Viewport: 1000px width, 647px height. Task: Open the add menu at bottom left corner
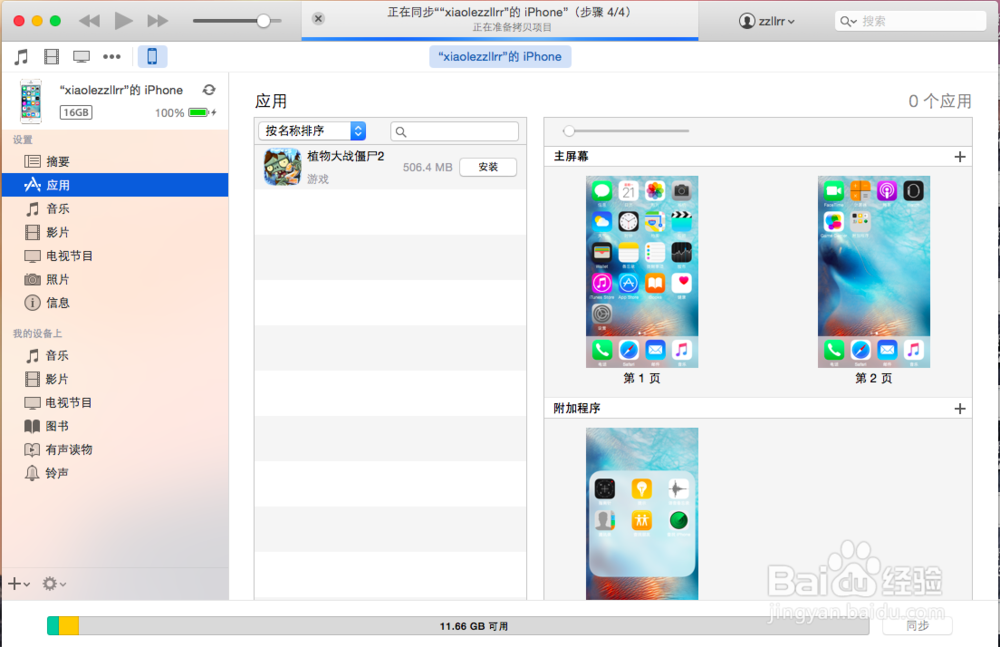pyautogui.click(x=16, y=584)
